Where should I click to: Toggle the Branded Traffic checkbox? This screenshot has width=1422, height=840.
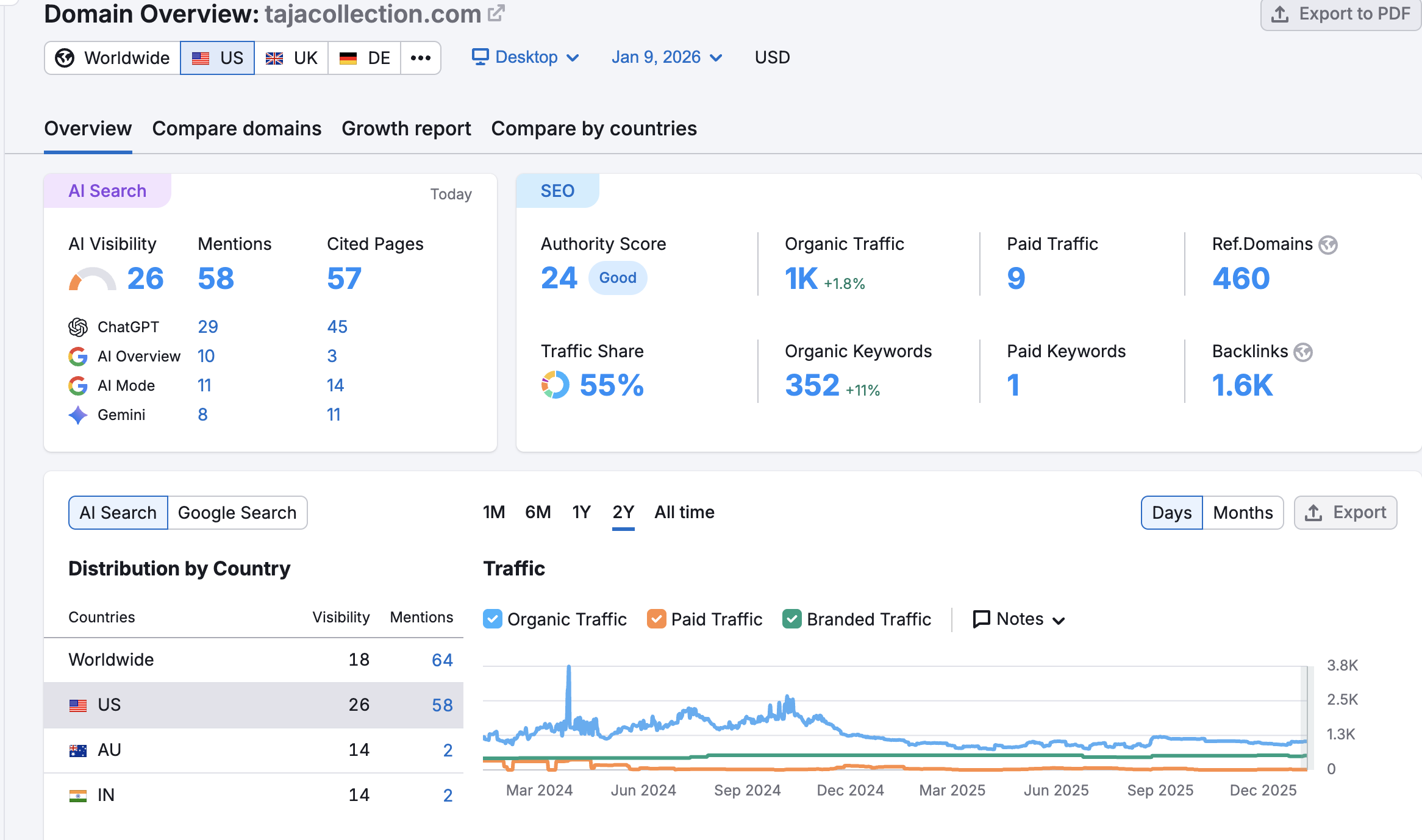click(792, 619)
